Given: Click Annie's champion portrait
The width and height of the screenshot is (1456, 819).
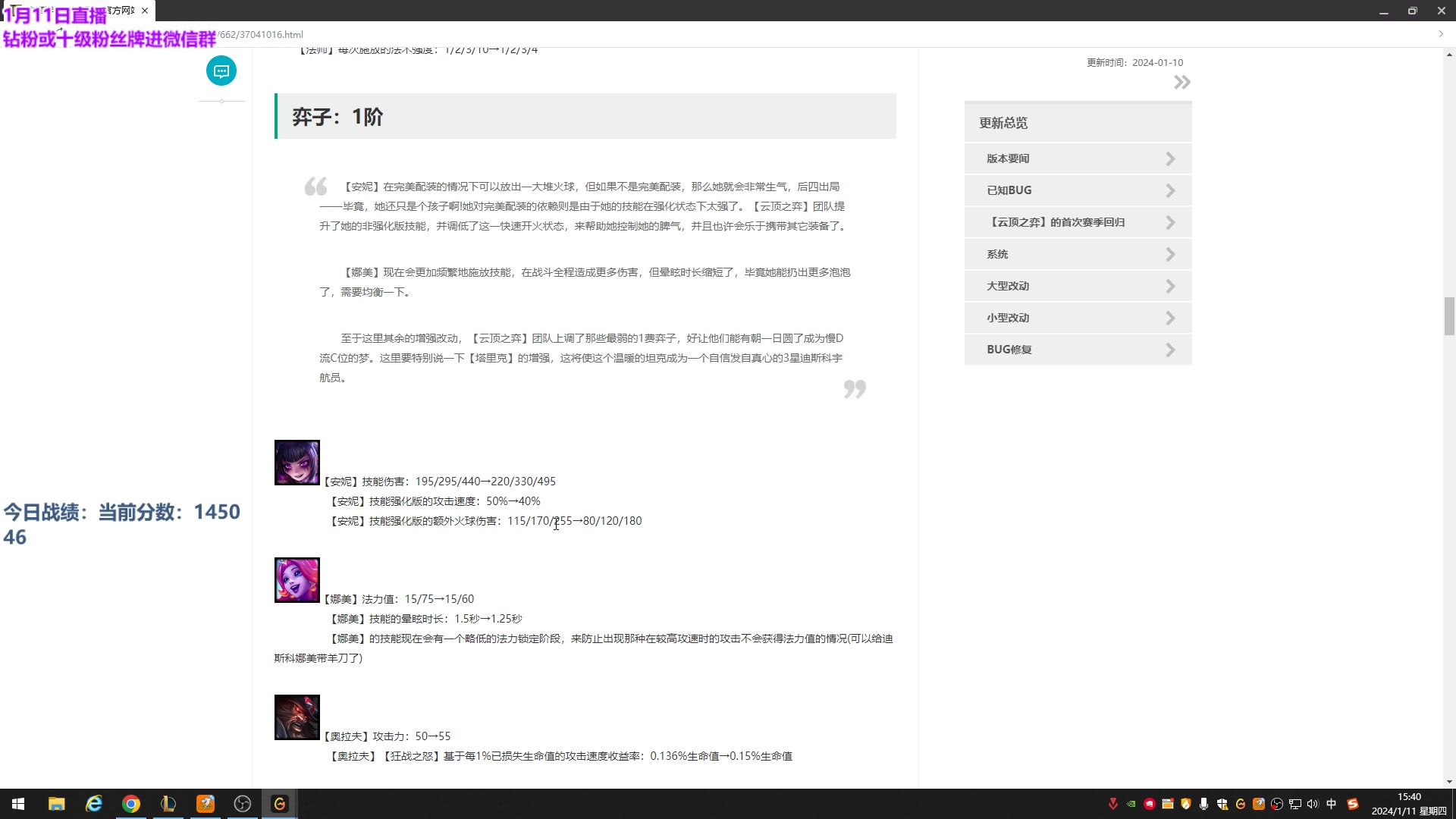Looking at the screenshot, I should 297,463.
